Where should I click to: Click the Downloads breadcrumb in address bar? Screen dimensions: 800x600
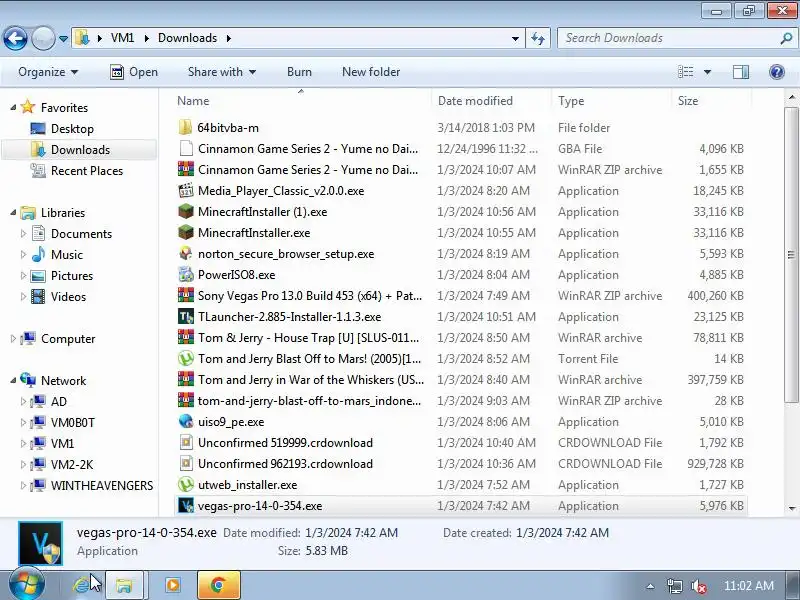tap(187, 38)
